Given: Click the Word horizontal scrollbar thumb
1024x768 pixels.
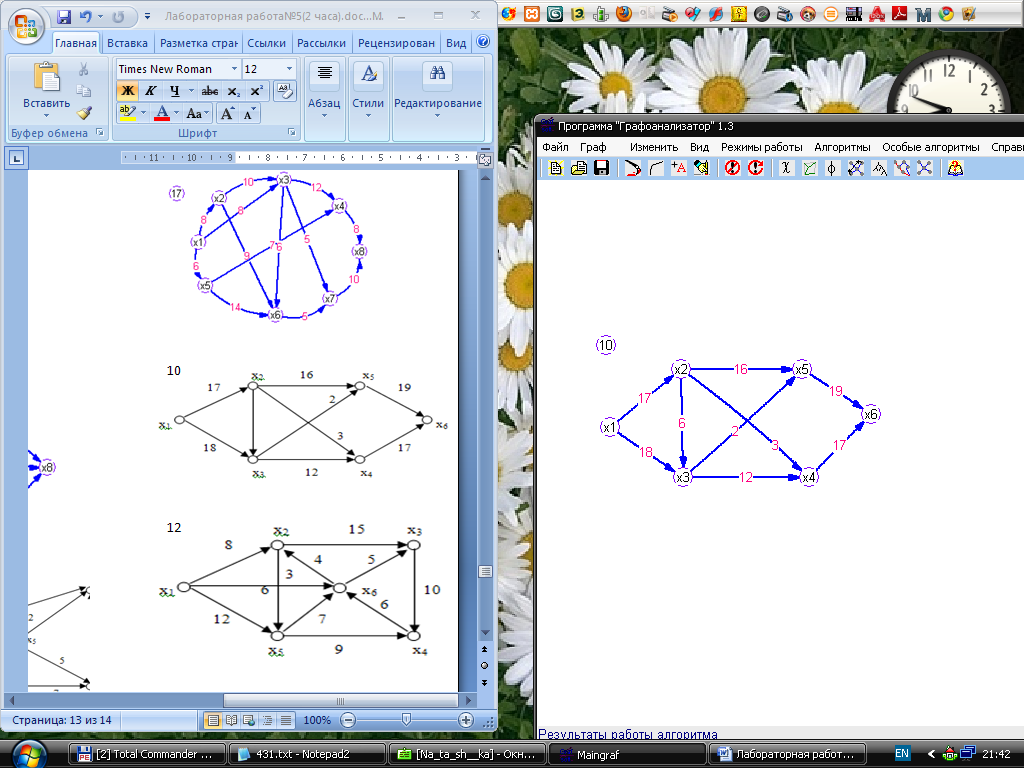Looking at the screenshot, I should (340, 701).
